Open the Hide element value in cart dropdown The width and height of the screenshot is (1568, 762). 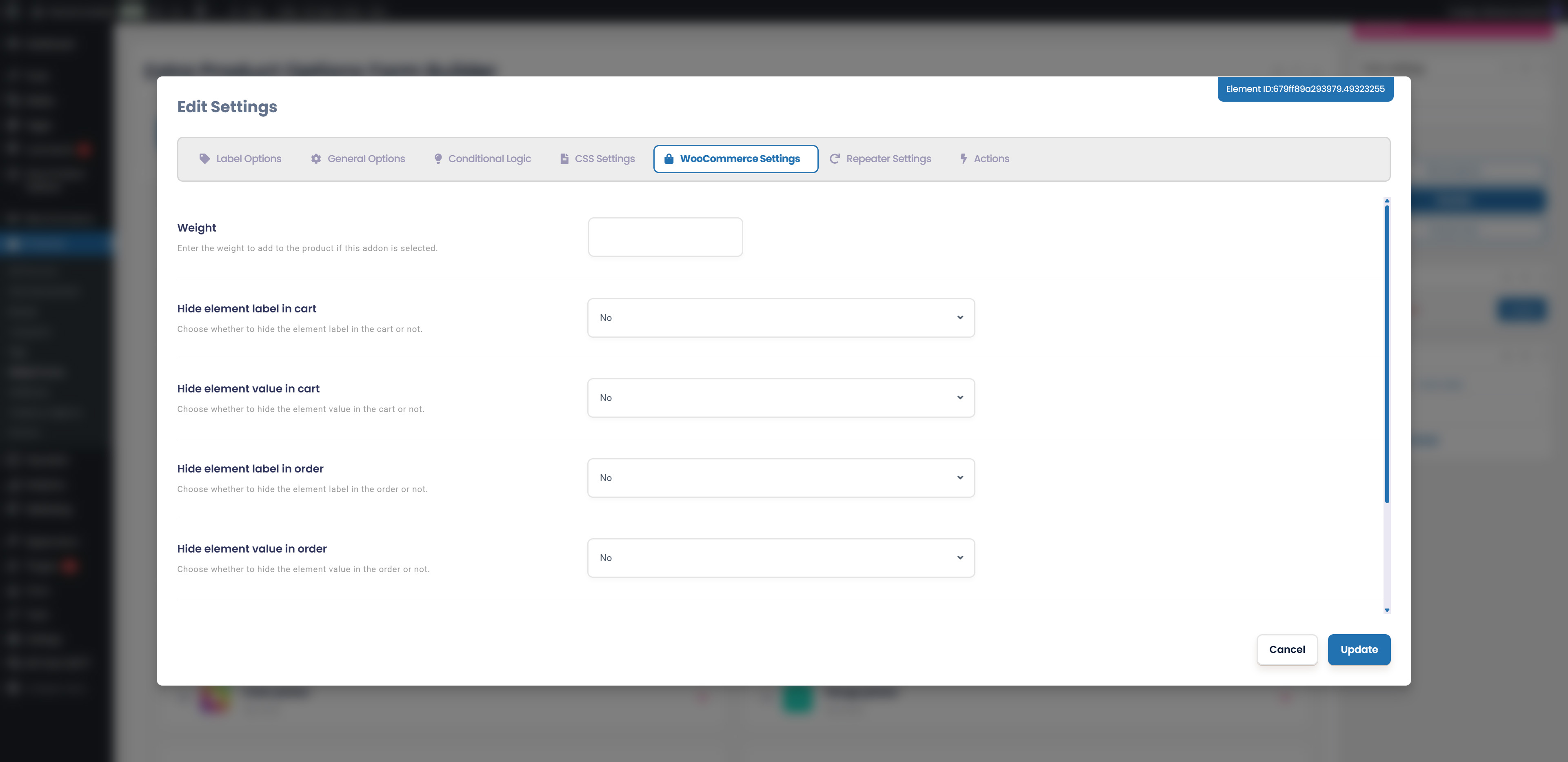[780, 398]
